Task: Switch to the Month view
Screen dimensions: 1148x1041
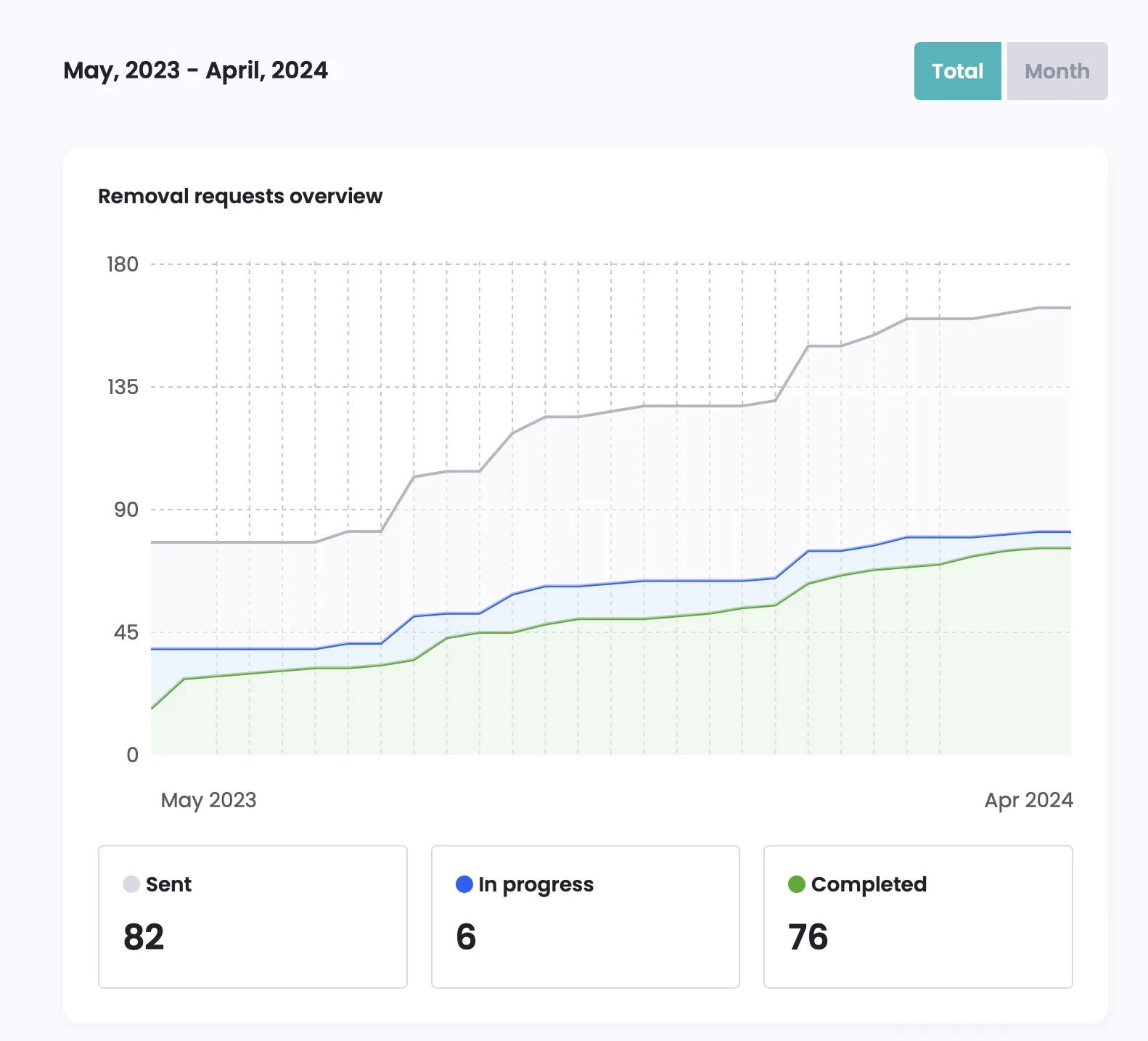Action: (x=1057, y=71)
